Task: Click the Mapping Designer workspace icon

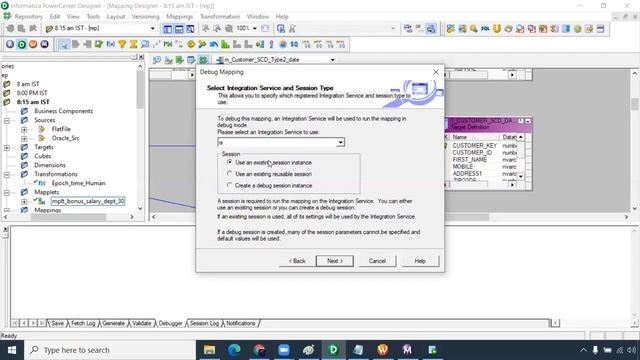Action: 203,60
